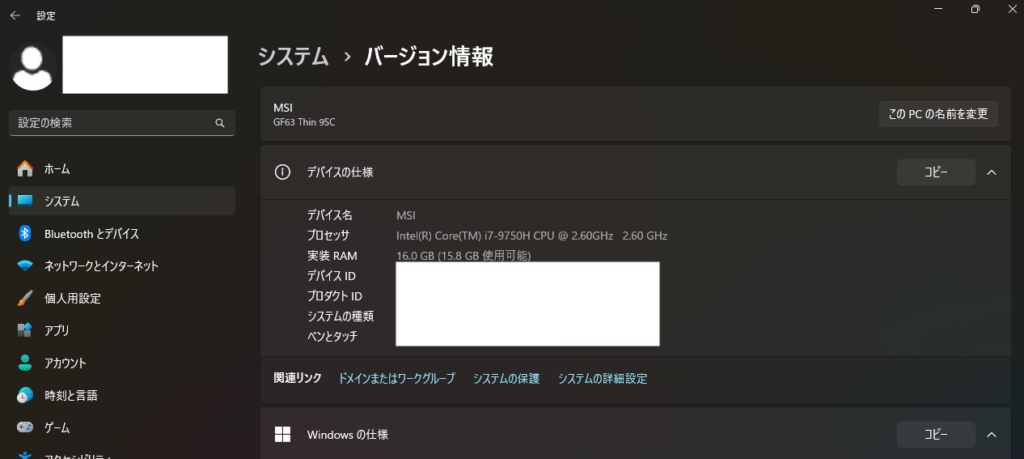
Task: Click the search magnifier icon
Action: pos(219,123)
